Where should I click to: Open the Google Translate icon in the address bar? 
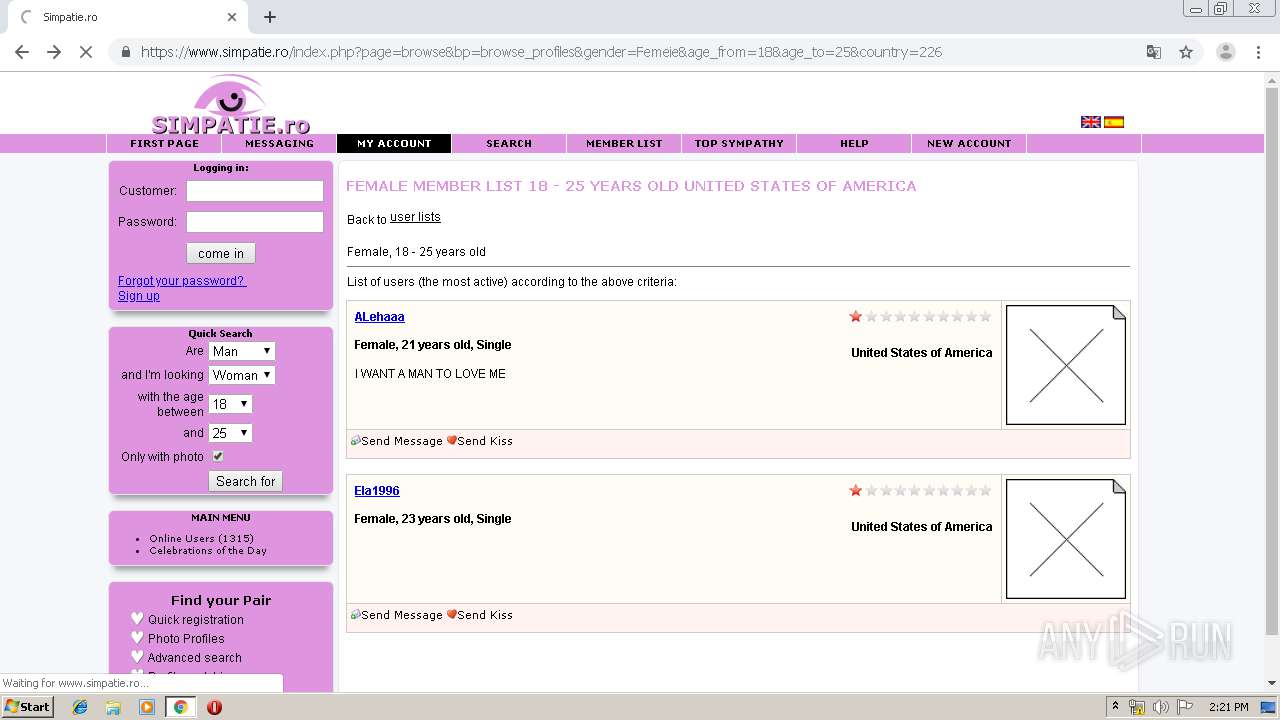point(1153,52)
